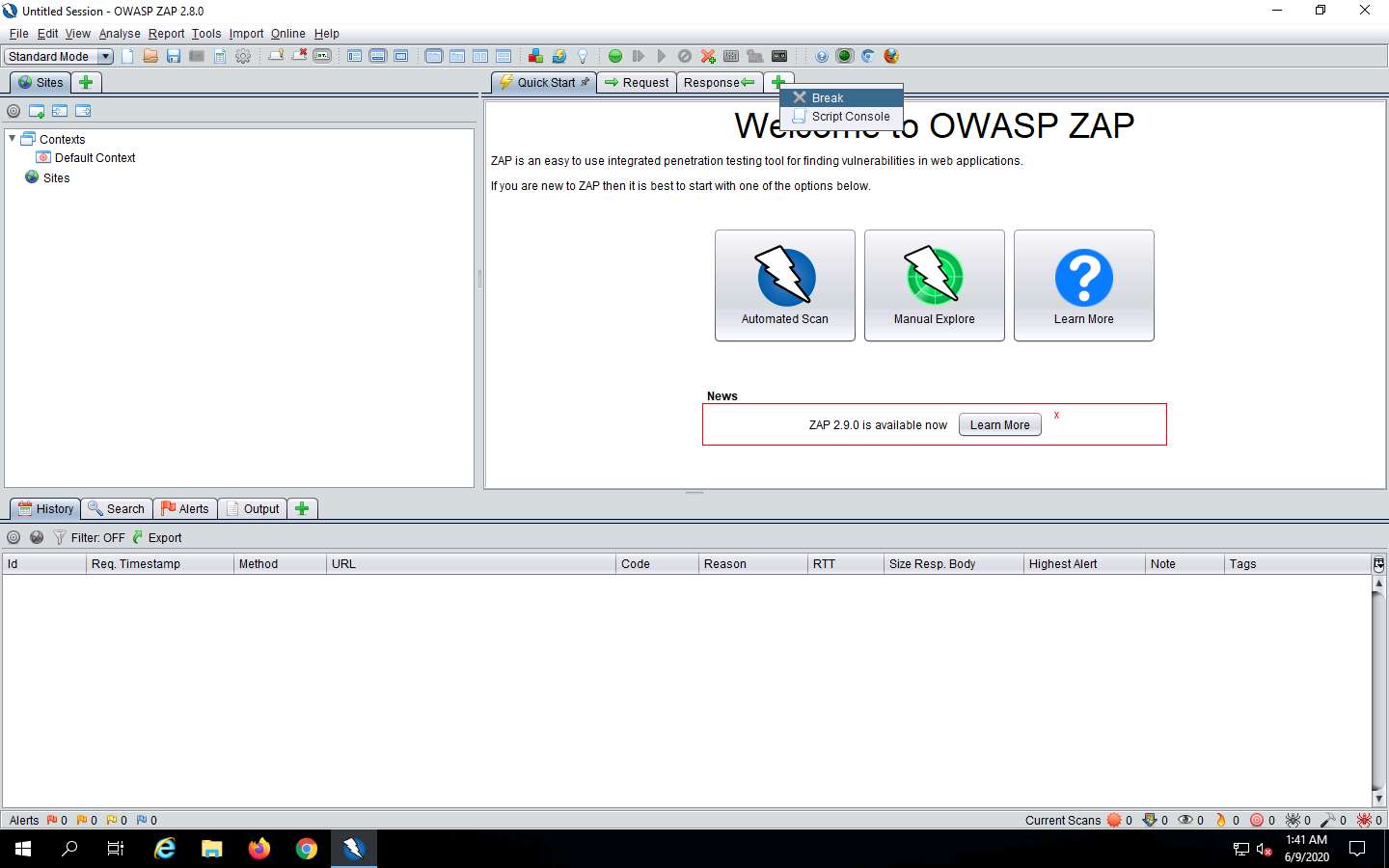Launch browser via the Firefox toolbar icon
This screenshot has width=1389, height=868.
(891, 56)
